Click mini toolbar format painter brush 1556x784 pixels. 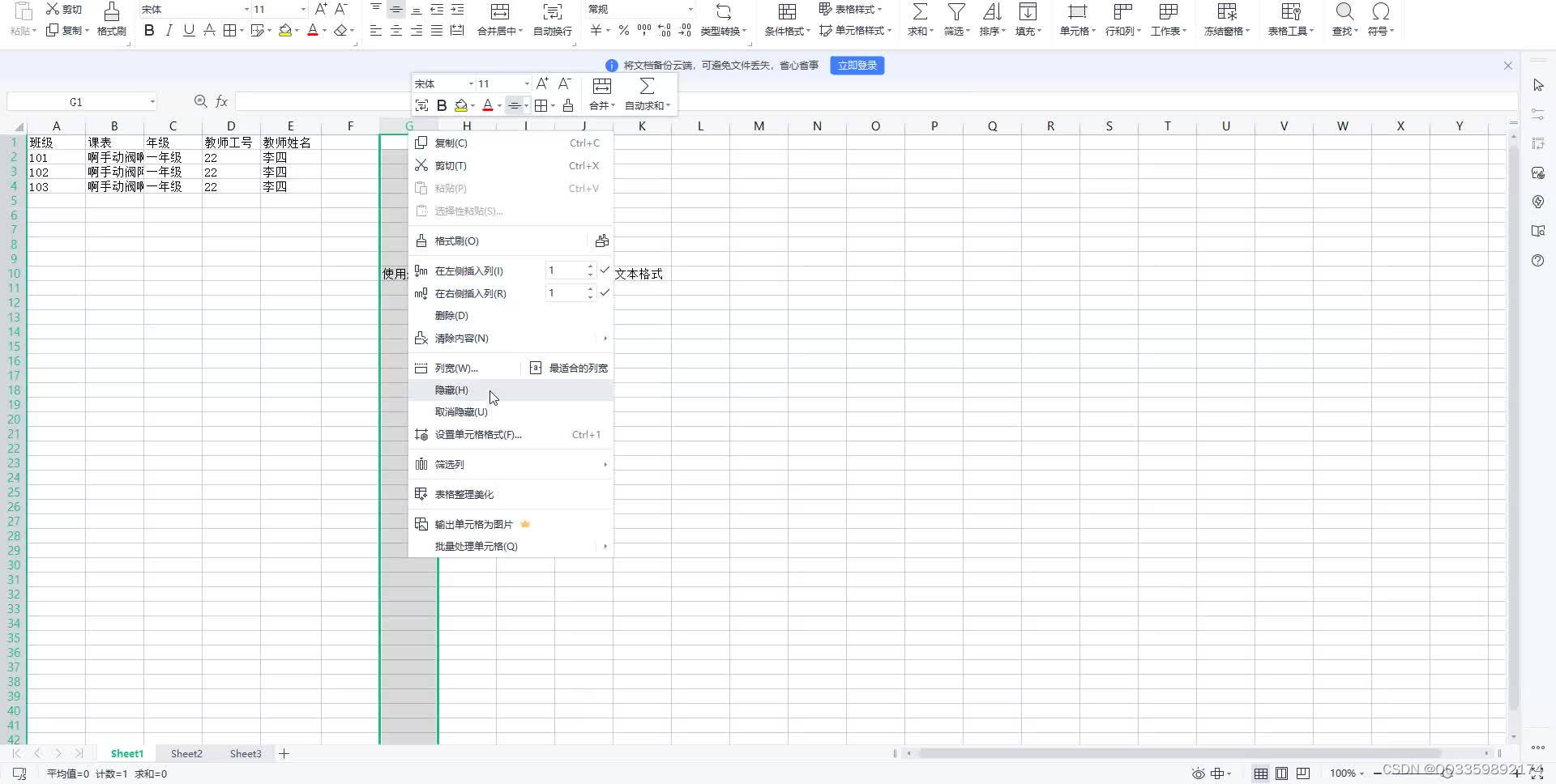tap(568, 105)
